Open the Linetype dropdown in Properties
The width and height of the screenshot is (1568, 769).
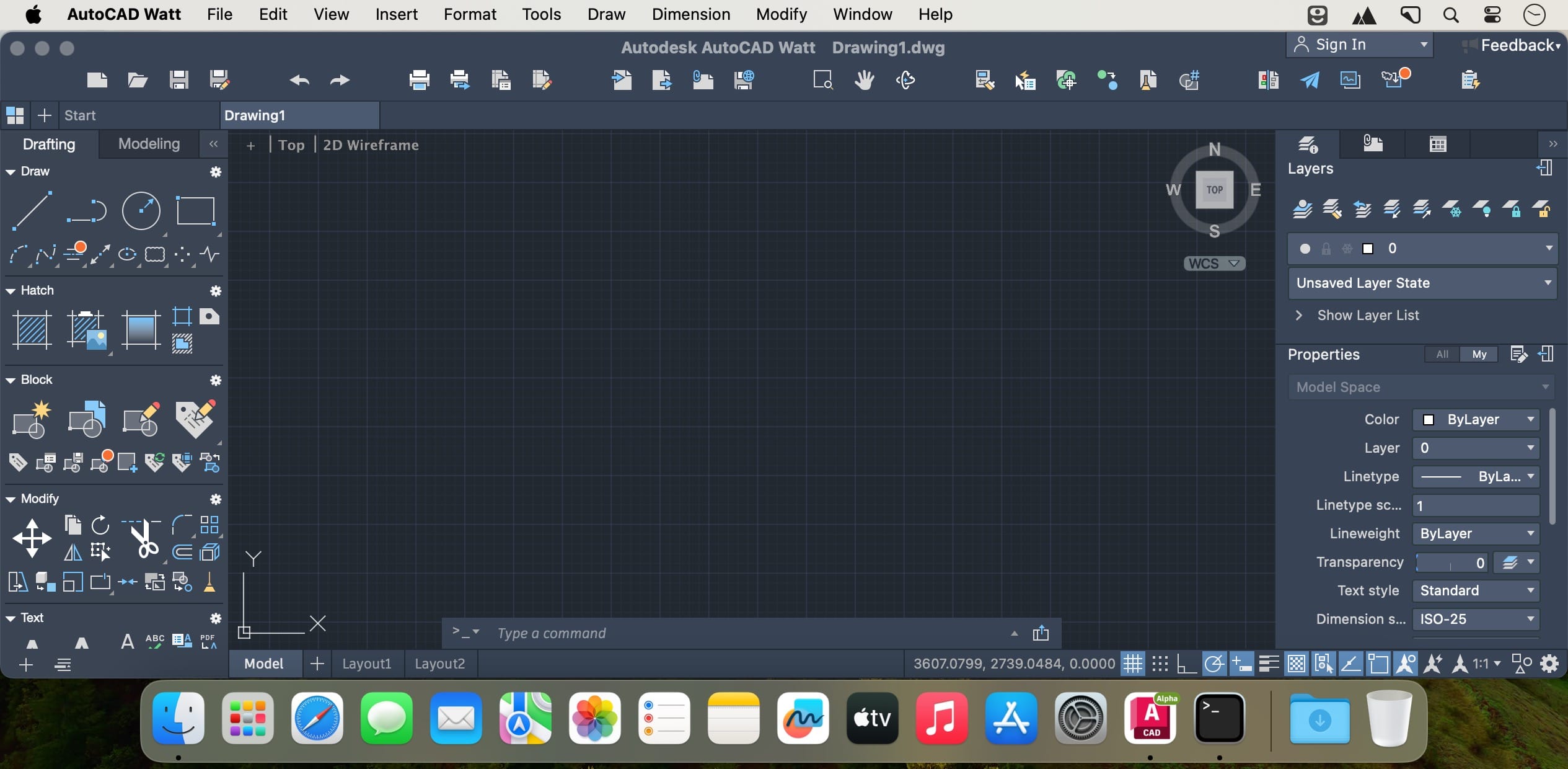coord(1476,476)
